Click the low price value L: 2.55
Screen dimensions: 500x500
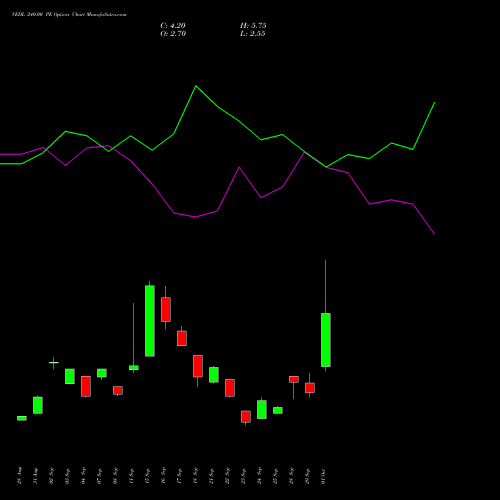252,34
